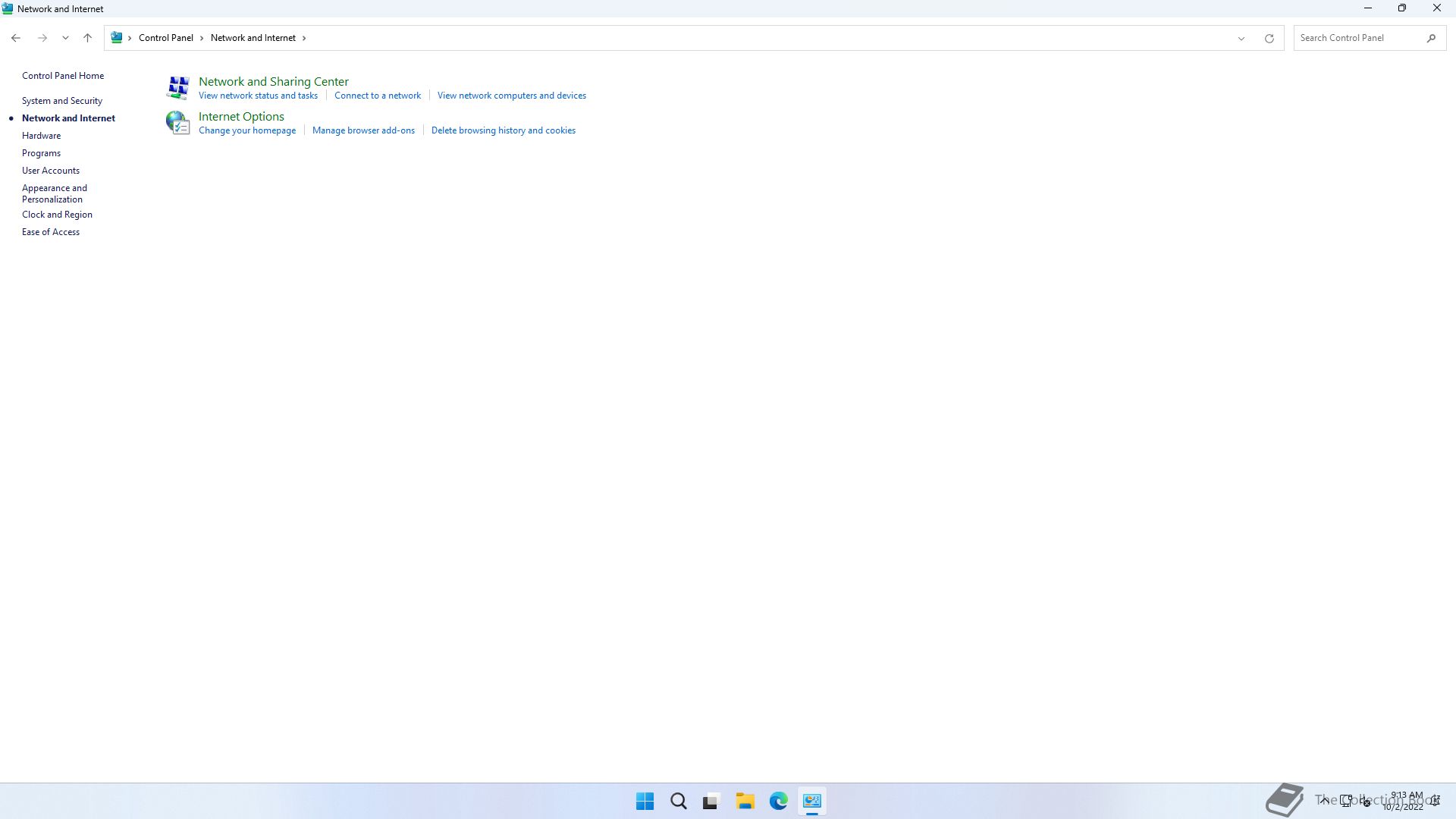1456x819 pixels.
Task: Expand the chevron after Network and Internet
Action: pyautogui.click(x=304, y=38)
